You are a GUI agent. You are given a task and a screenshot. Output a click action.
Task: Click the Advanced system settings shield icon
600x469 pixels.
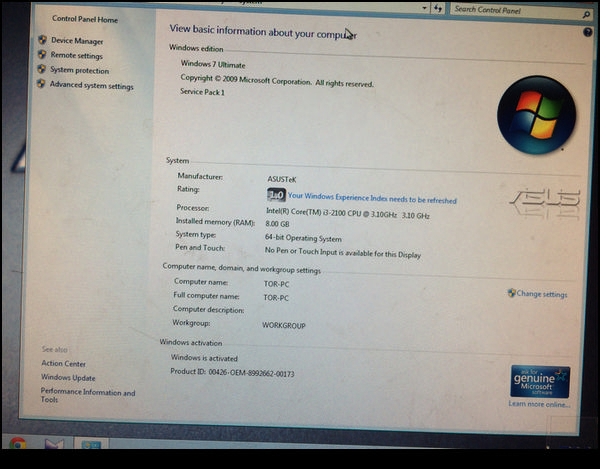click(41, 83)
